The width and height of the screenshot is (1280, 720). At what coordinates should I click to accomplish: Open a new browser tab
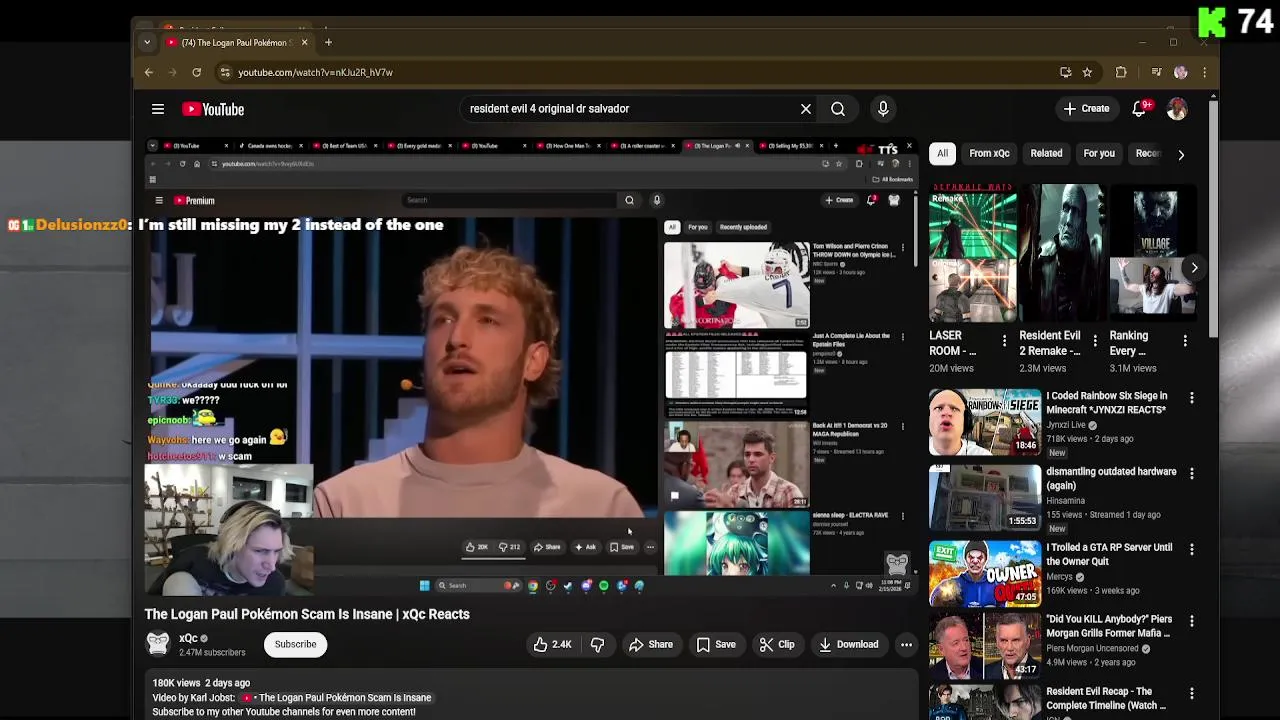pyautogui.click(x=328, y=42)
